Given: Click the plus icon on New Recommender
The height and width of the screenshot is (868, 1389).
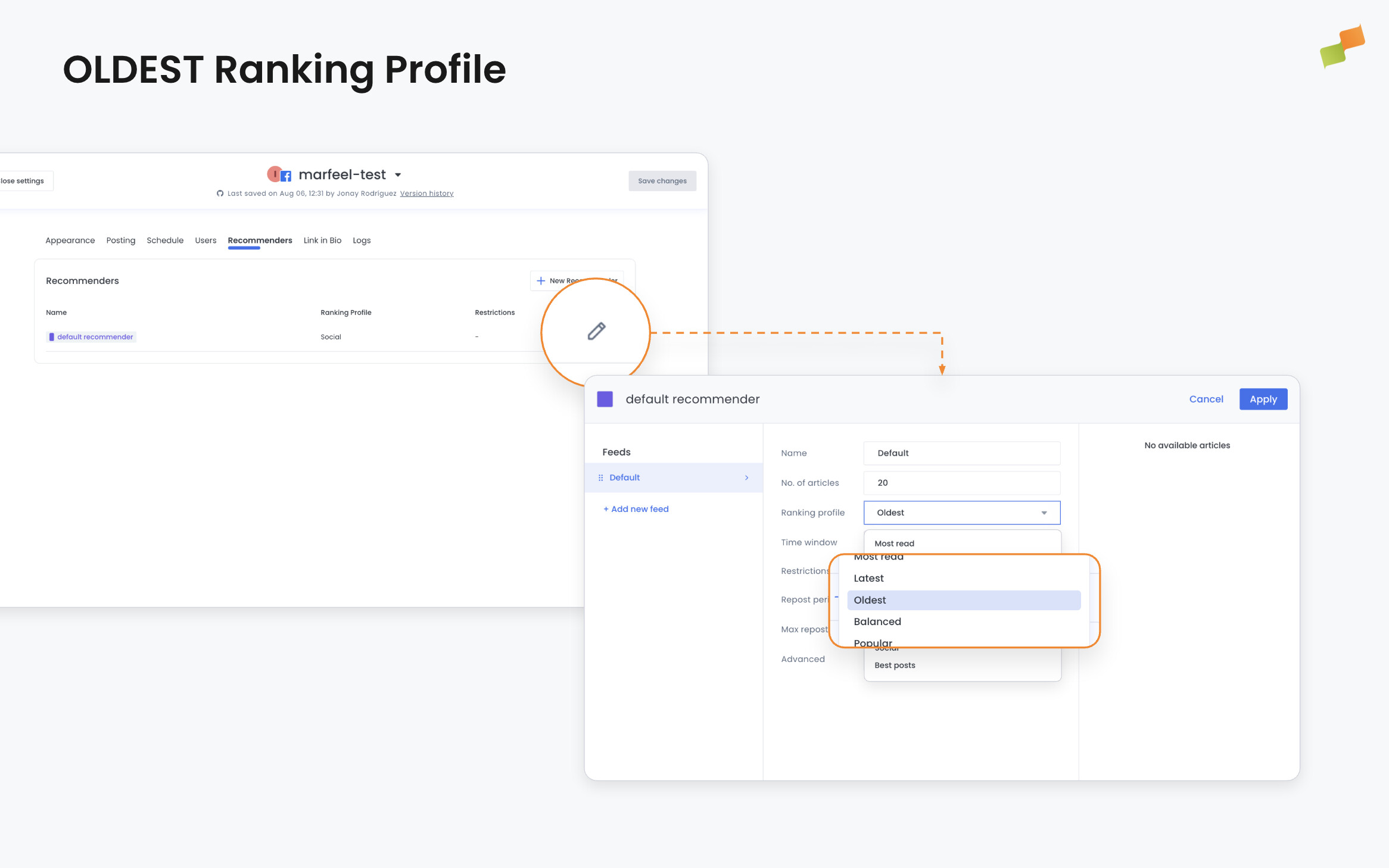Looking at the screenshot, I should [x=541, y=280].
